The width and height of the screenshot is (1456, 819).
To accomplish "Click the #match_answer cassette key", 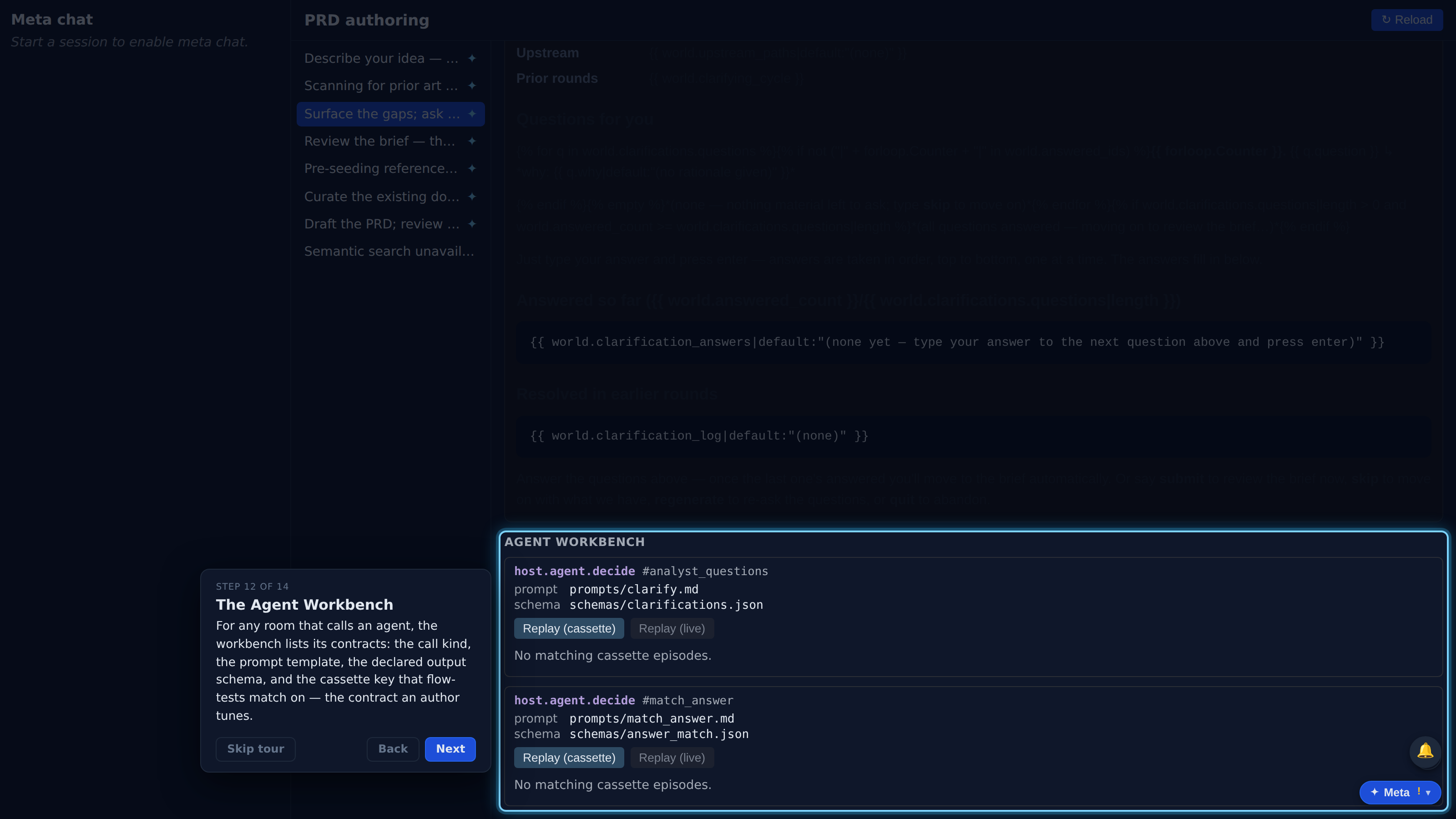I will pyautogui.click(x=688, y=700).
